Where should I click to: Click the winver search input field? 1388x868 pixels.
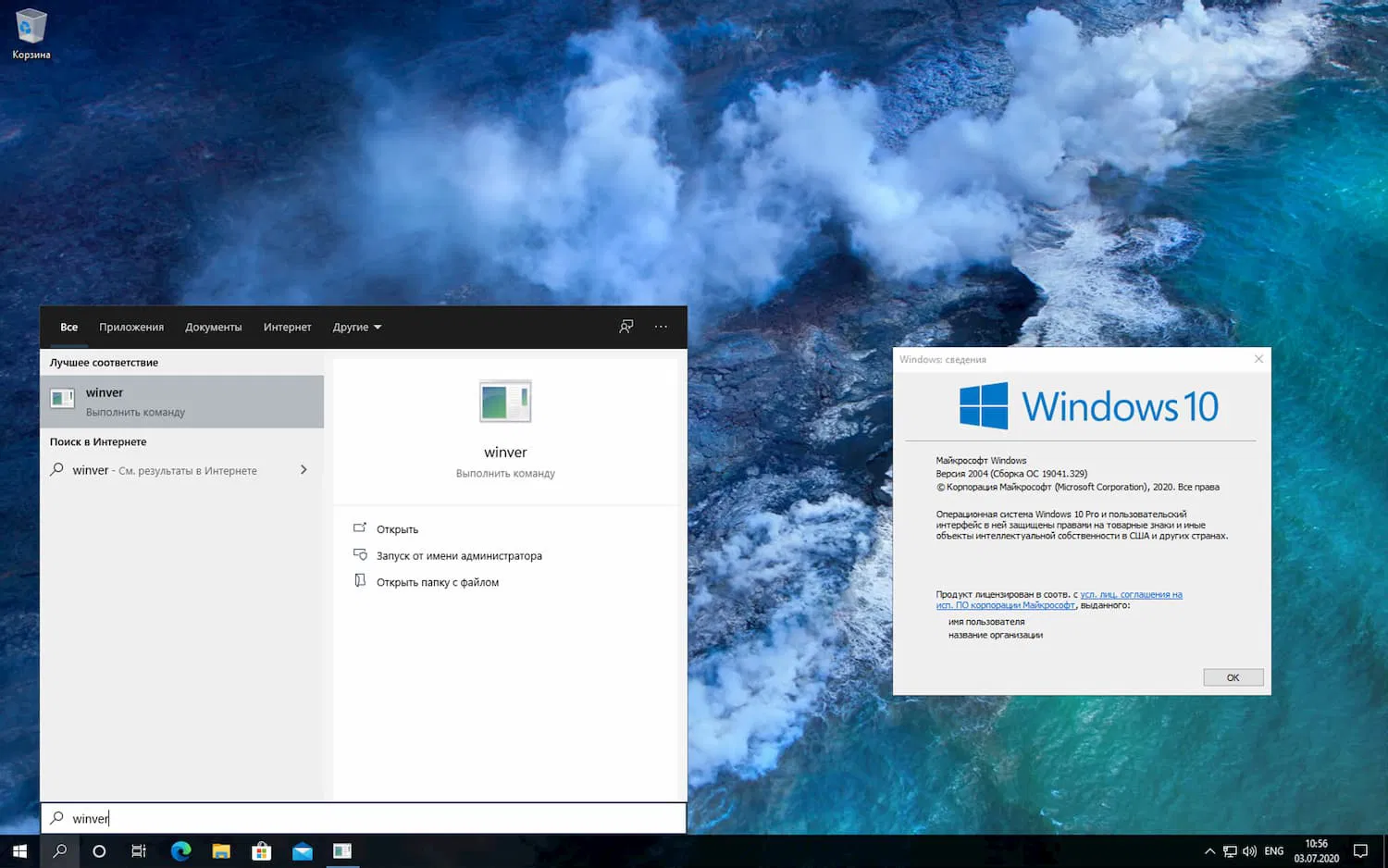[364, 818]
